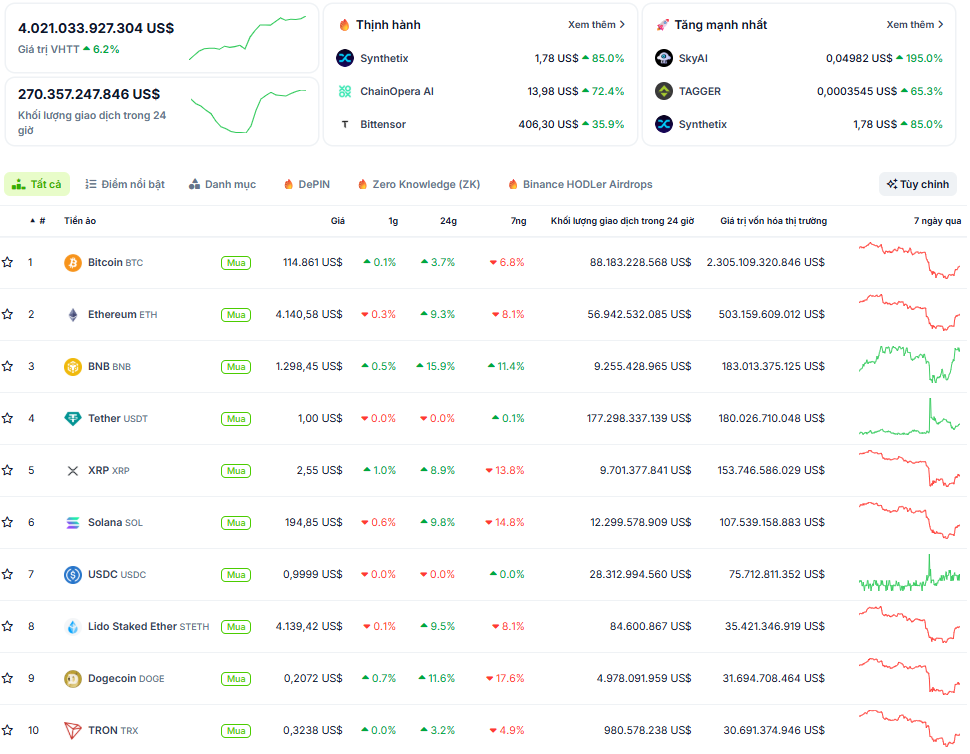Screen dimensions: 970x754
Task: Click the Ethereum coin logo icon
Action: (72, 315)
